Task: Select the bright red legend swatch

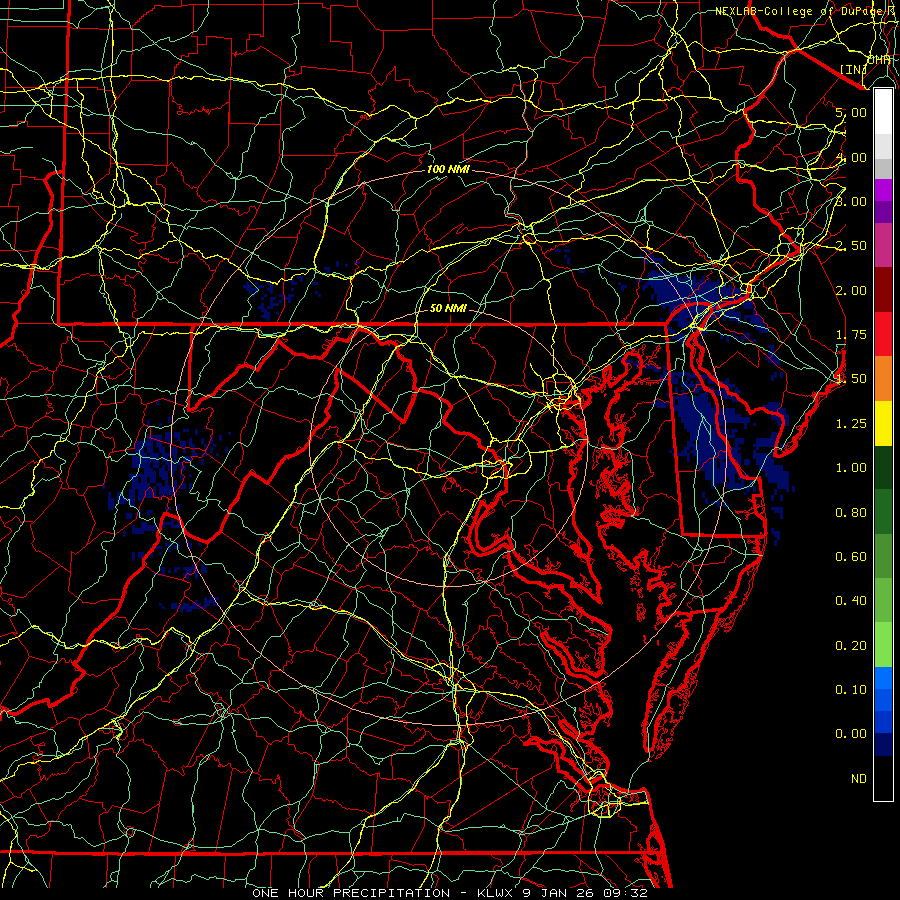Action: pos(883,335)
